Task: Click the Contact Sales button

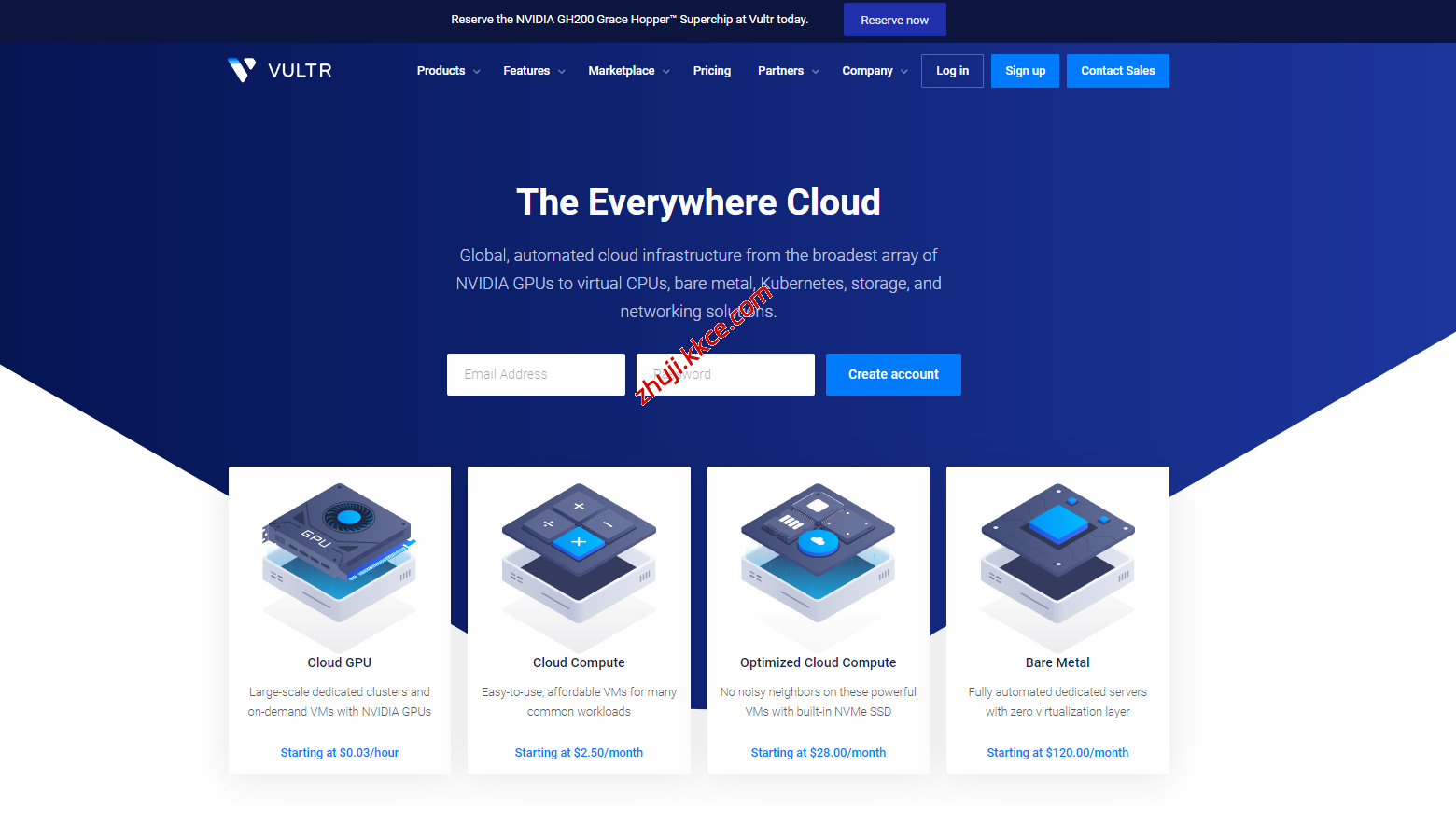Action: tap(1117, 70)
